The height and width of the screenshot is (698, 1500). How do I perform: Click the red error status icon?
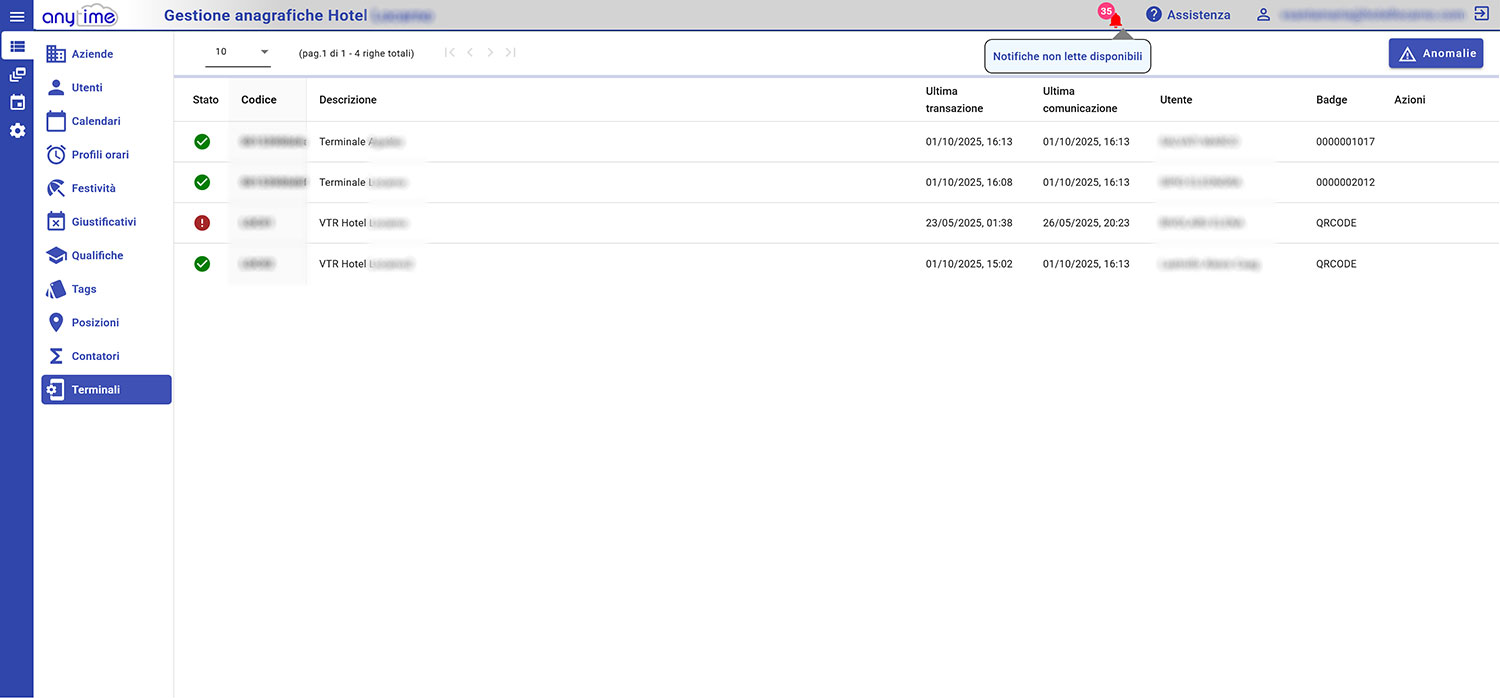(202, 223)
